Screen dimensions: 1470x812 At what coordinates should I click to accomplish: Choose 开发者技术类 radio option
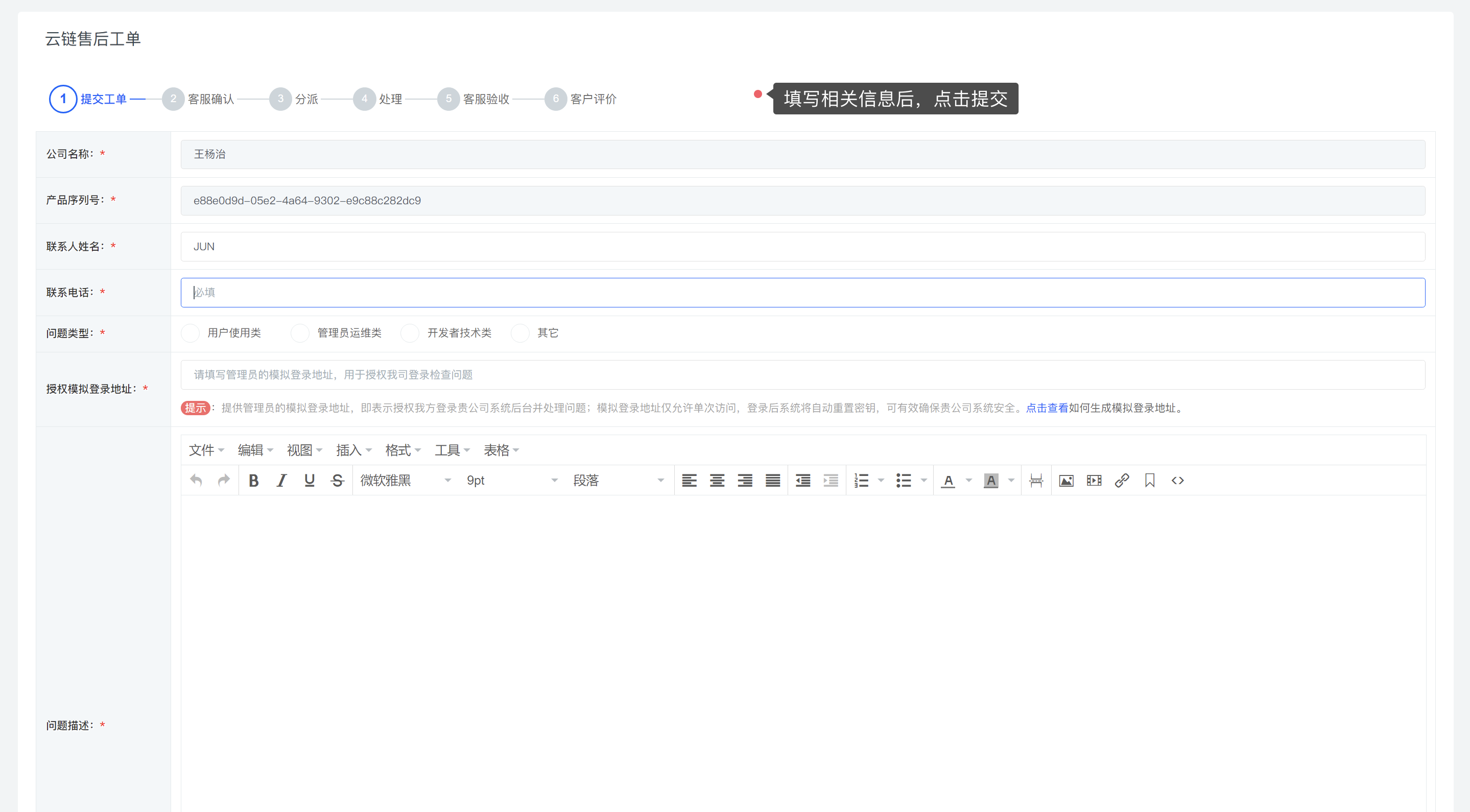pyautogui.click(x=410, y=333)
